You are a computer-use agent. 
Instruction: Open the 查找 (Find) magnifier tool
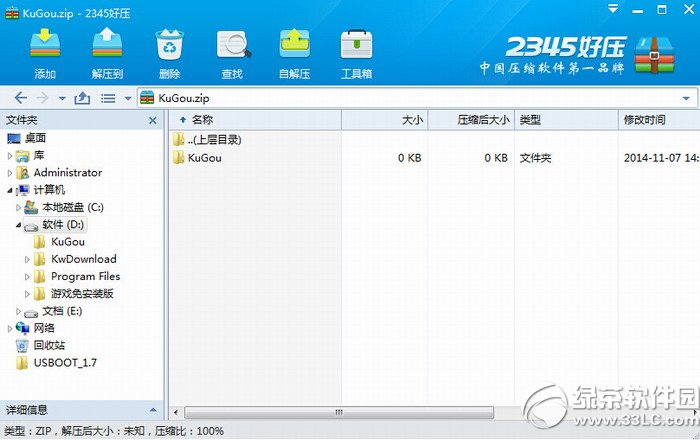point(233,44)
